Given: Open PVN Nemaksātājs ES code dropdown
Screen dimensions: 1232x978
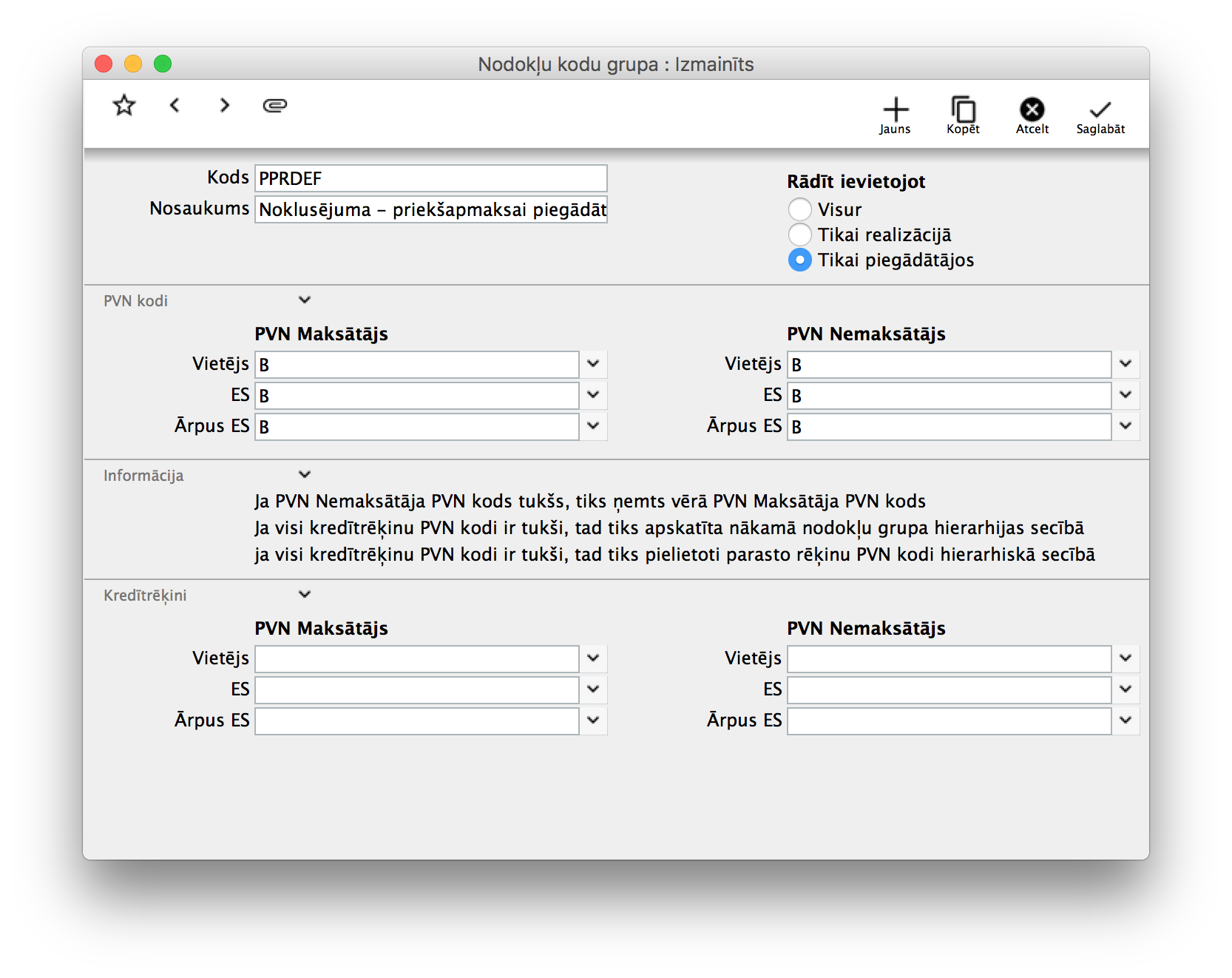Looking at the screenshot, I should click(x=1126, y=395).
